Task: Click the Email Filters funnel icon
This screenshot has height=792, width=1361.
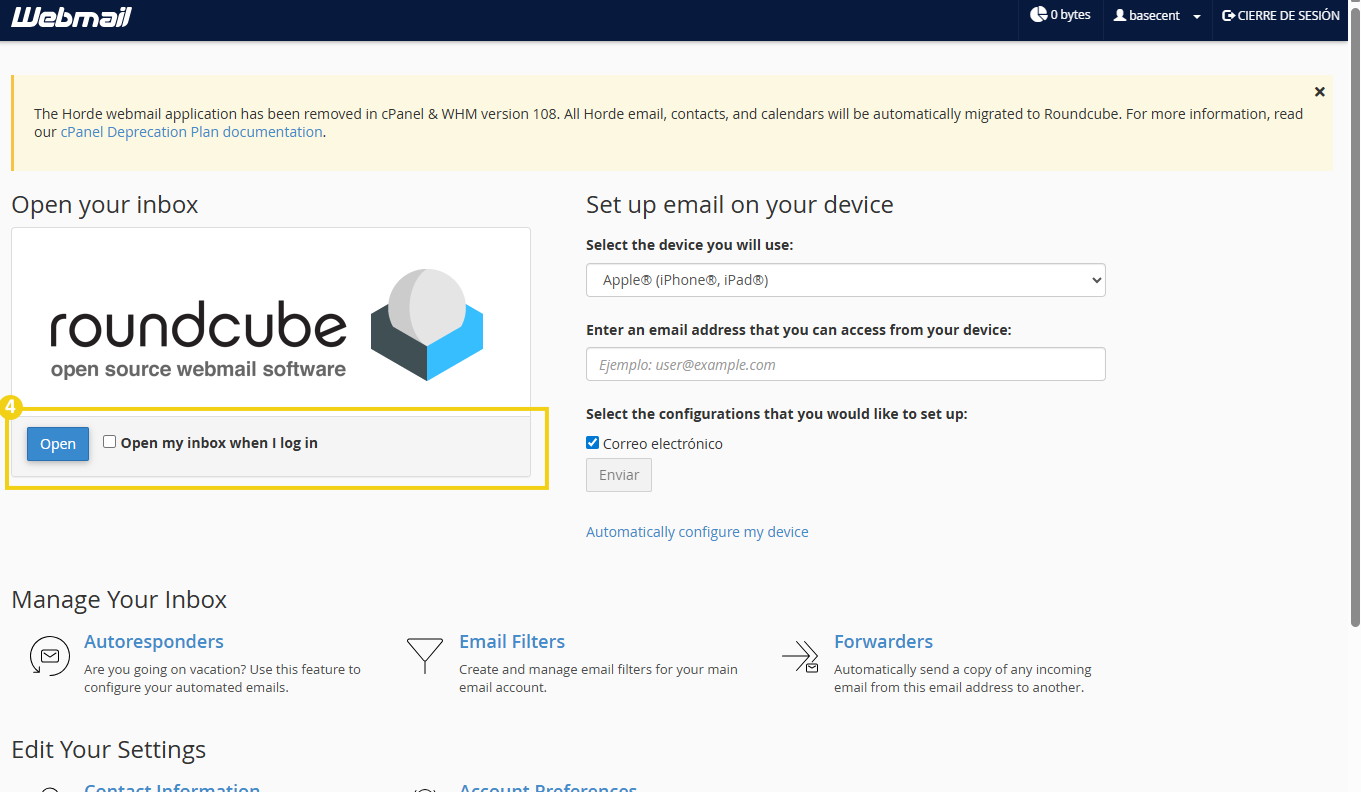Action: (x=425, y=656)
